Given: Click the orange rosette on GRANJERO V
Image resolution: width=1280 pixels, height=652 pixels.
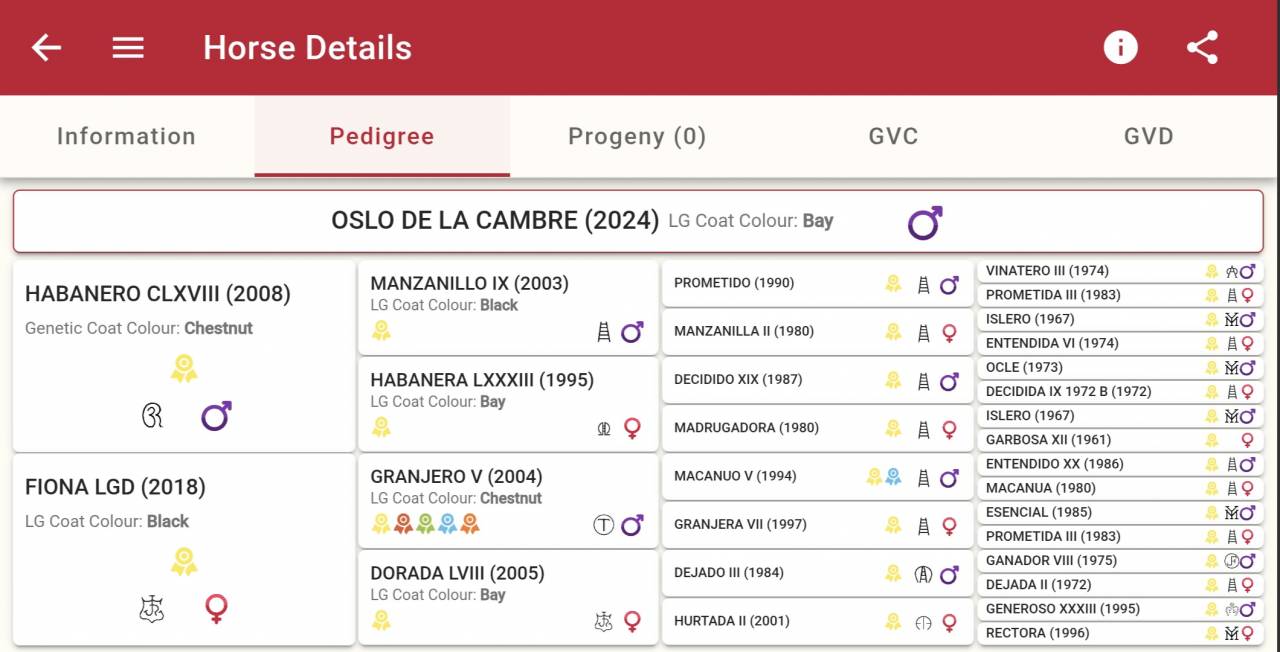Looking at the screenshot, I should (x=470, y=524).
